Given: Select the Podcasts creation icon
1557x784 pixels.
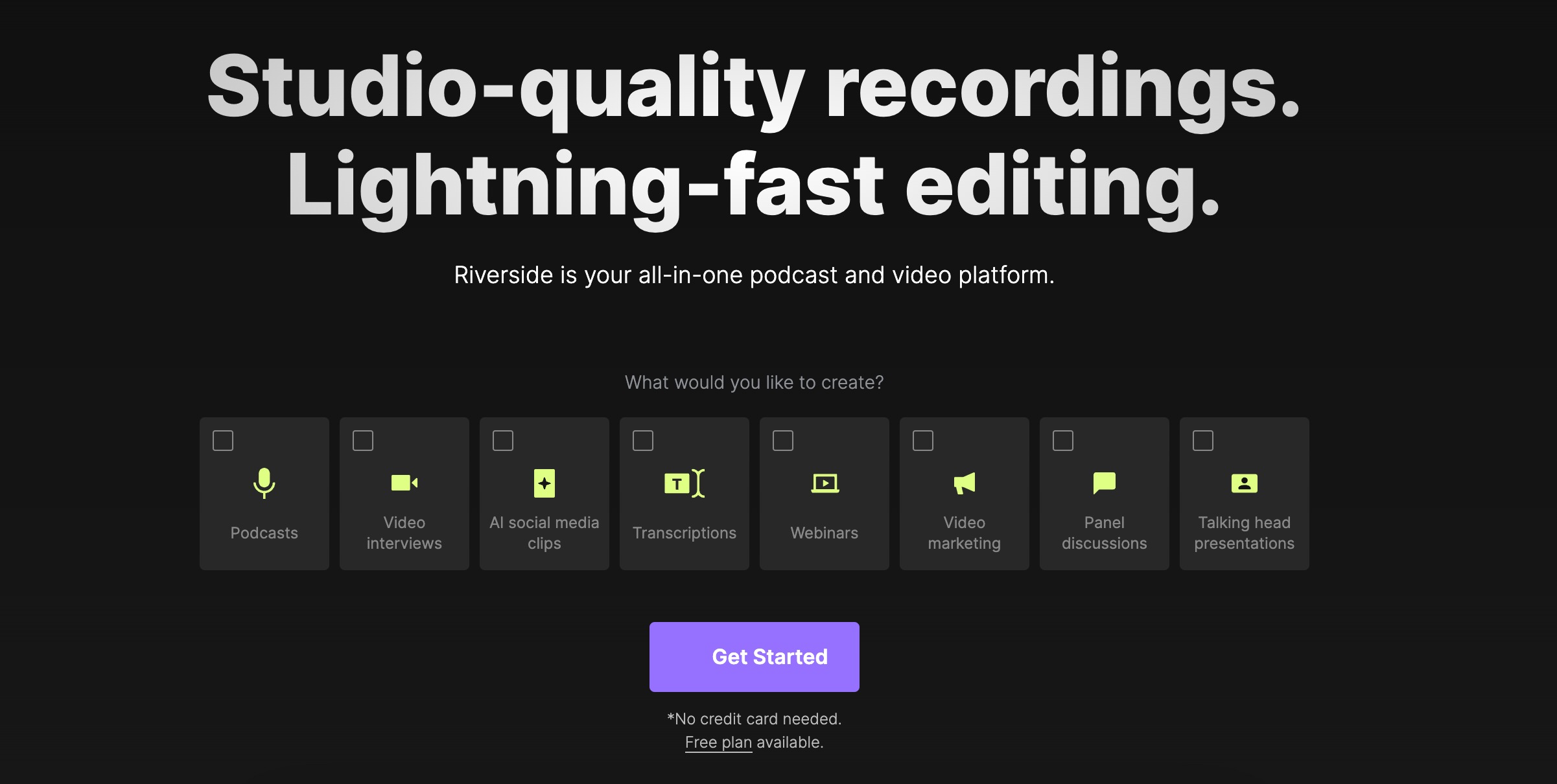Looking at the screenshot, I should tap(264, 483).
